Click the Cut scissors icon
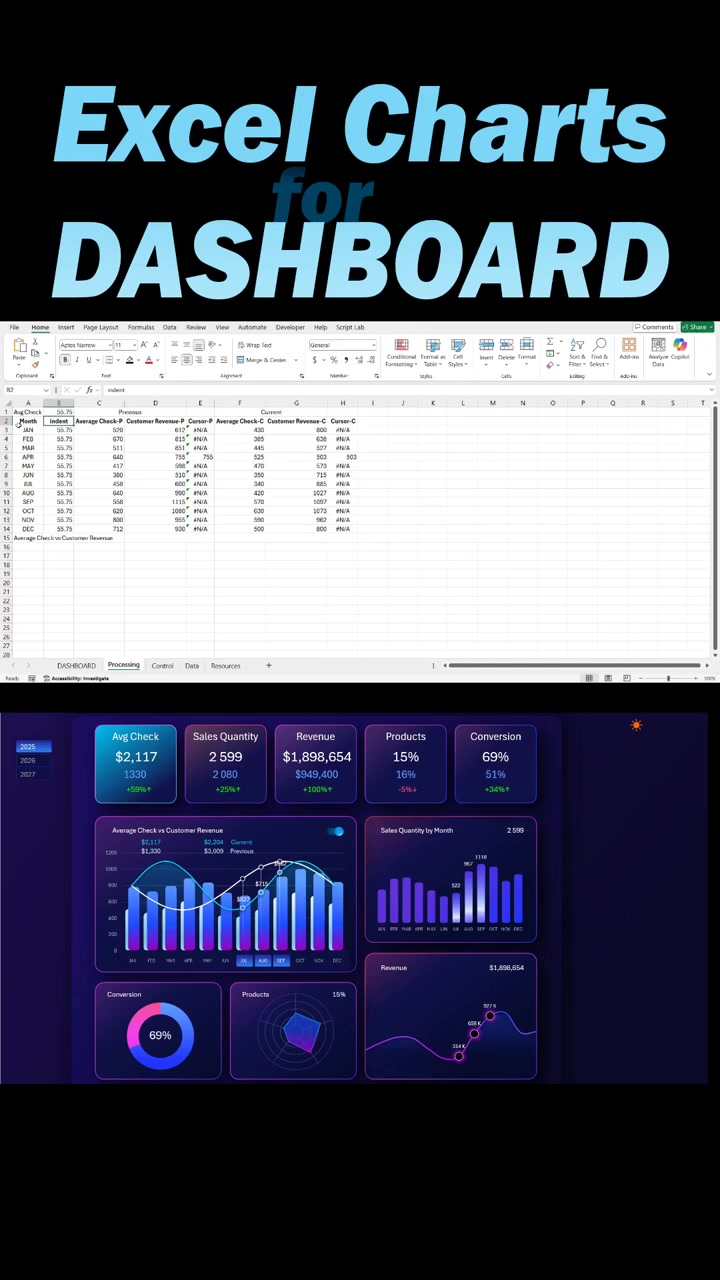Screen dimensions: 720x1280 [x=35, y=341]
